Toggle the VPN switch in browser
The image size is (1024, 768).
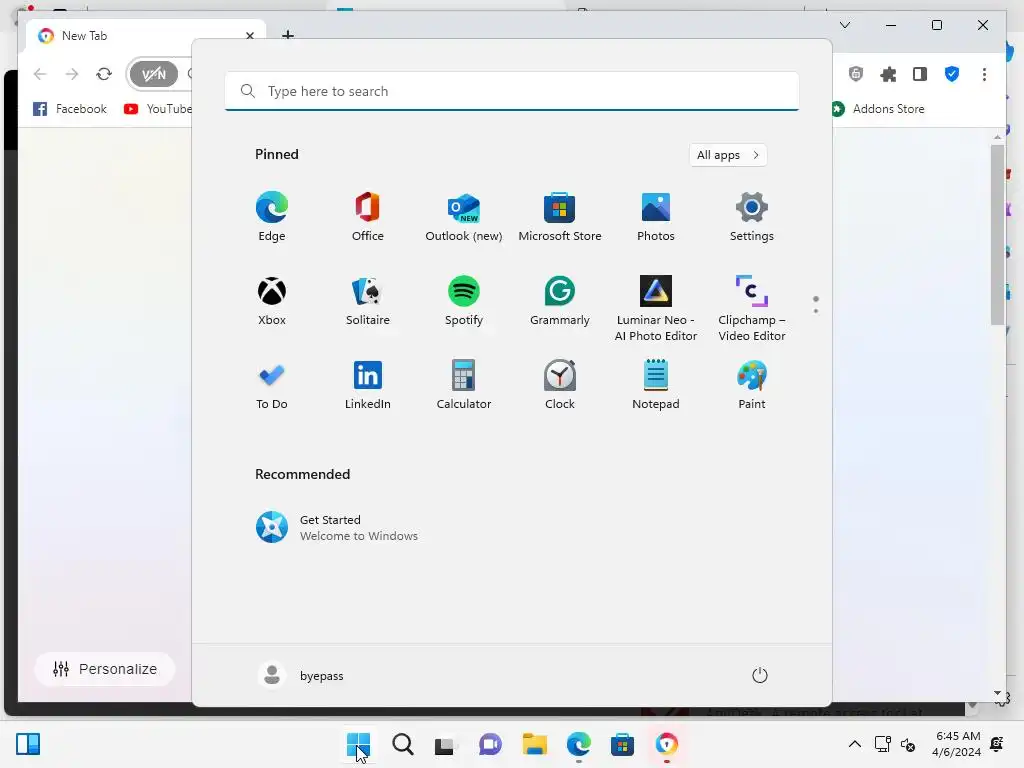pyautogui.click(x=154, y=74)
